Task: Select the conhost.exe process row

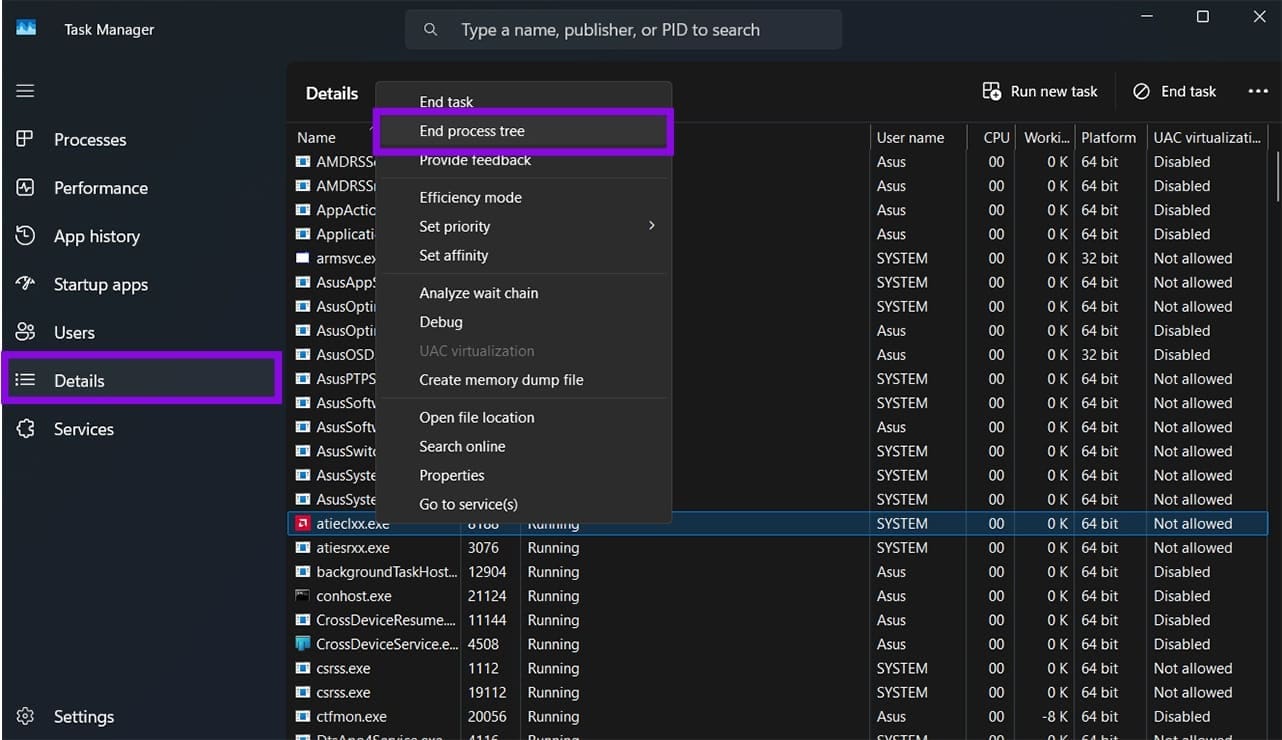Action: (779, 596)
